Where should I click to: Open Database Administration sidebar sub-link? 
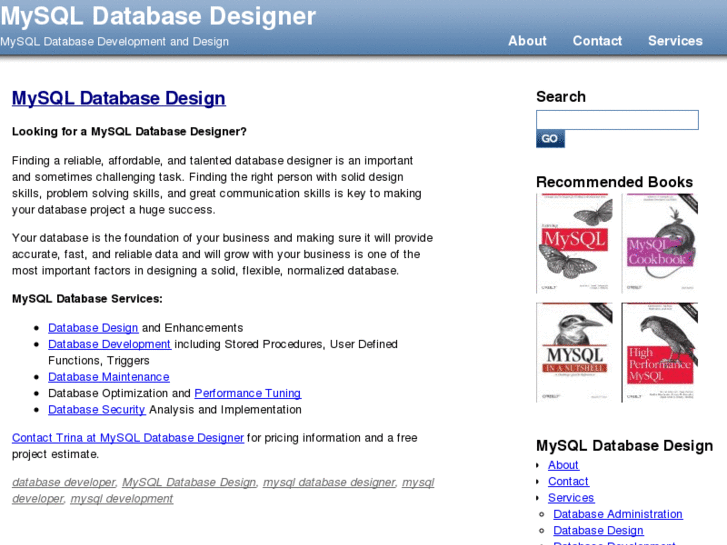[618, 514]
